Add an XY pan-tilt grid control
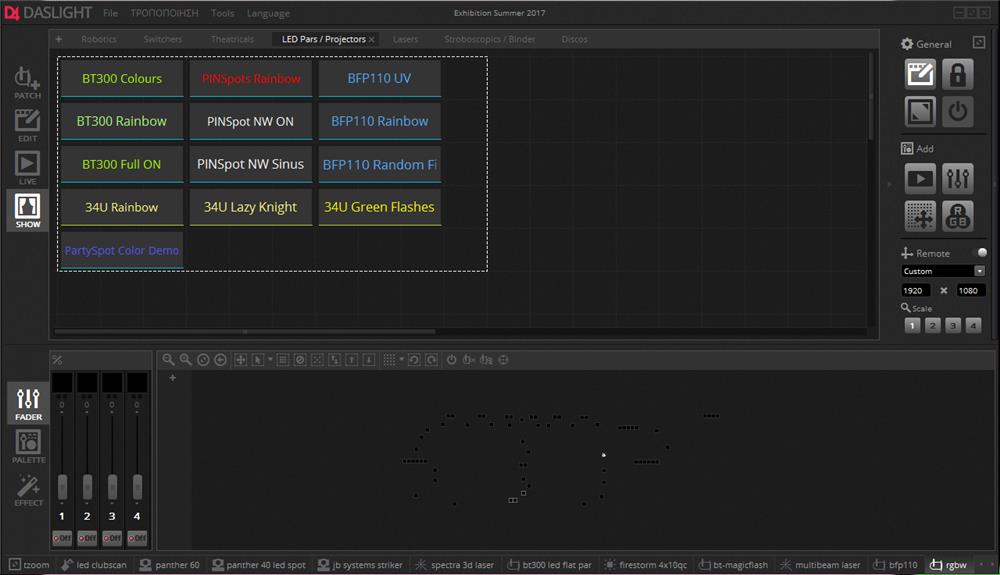This screenshot has width=1000, height=575. coord(920,216)
